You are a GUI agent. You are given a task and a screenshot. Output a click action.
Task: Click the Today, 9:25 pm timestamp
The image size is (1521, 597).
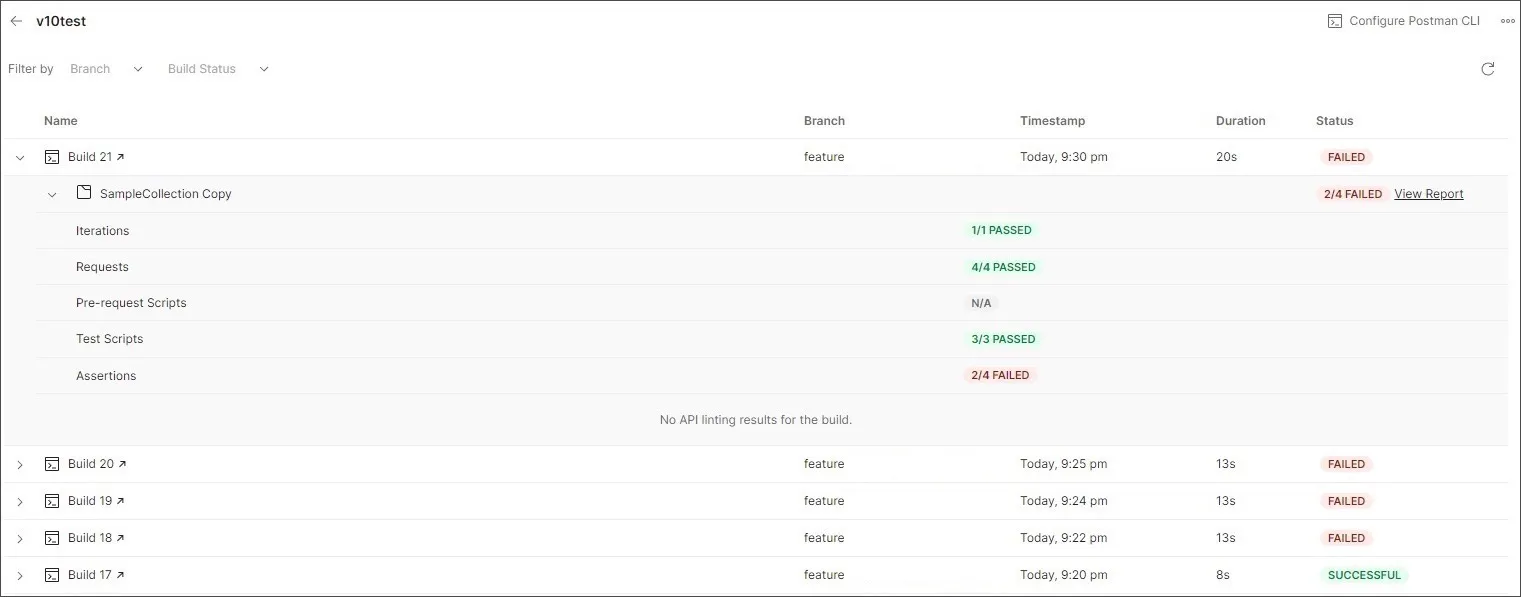pos(1064,464)
